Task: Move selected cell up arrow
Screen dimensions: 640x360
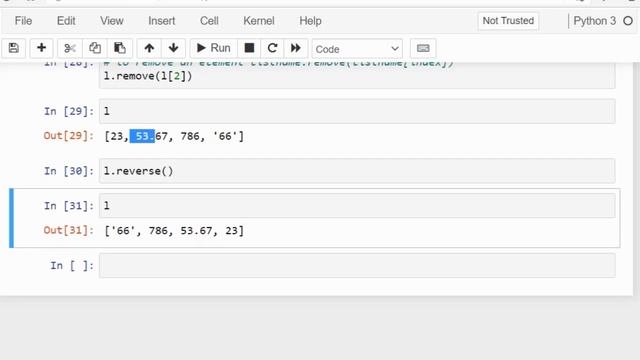Action: point(149,48)
